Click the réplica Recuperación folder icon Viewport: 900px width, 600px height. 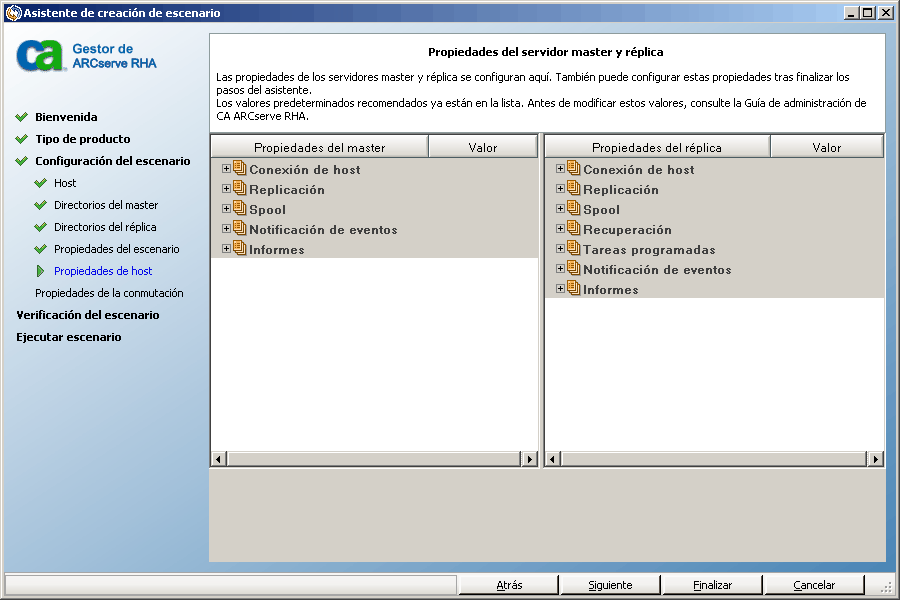click(x=574, y=229)
